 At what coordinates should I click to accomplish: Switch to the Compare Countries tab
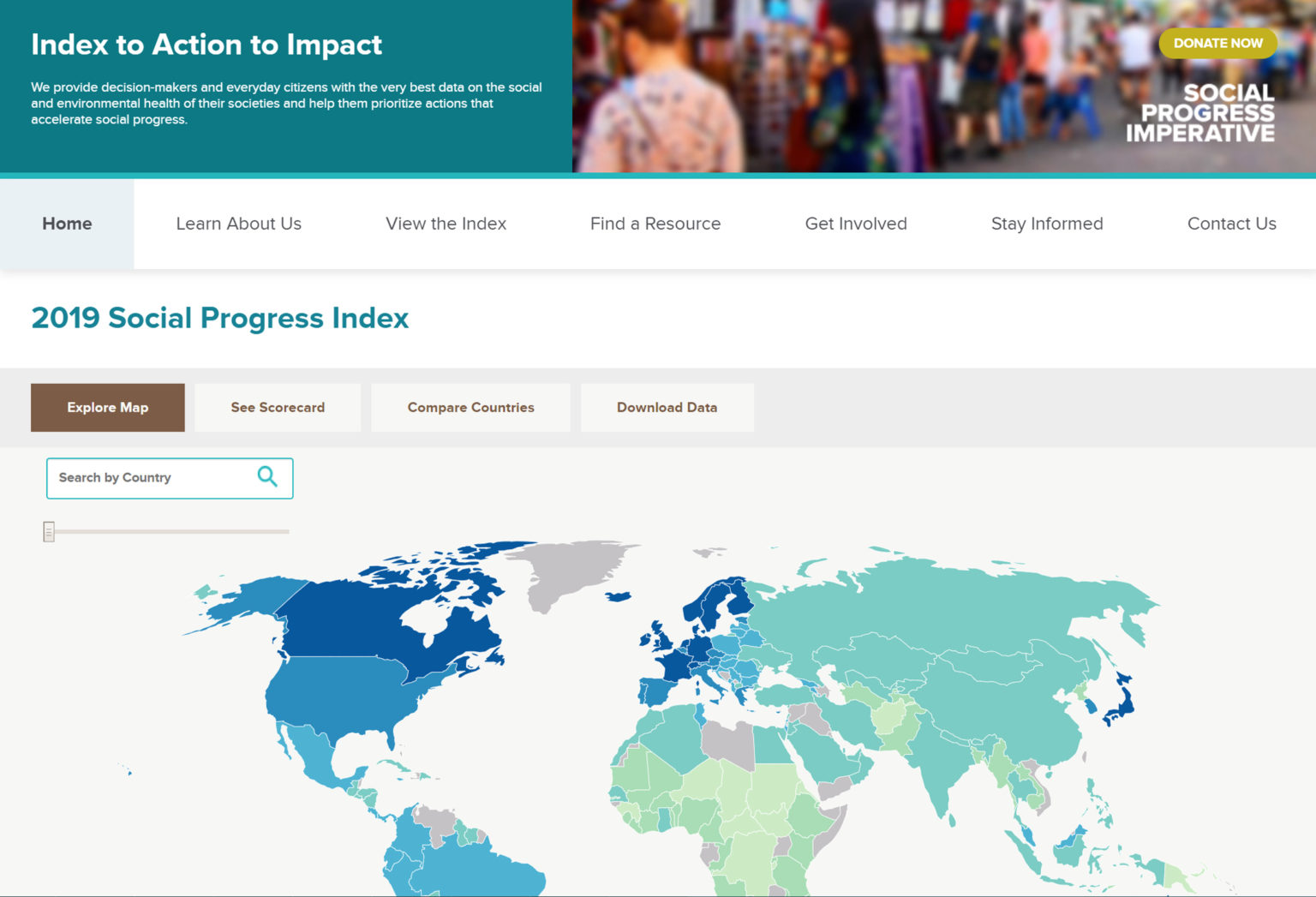[470, 407]
